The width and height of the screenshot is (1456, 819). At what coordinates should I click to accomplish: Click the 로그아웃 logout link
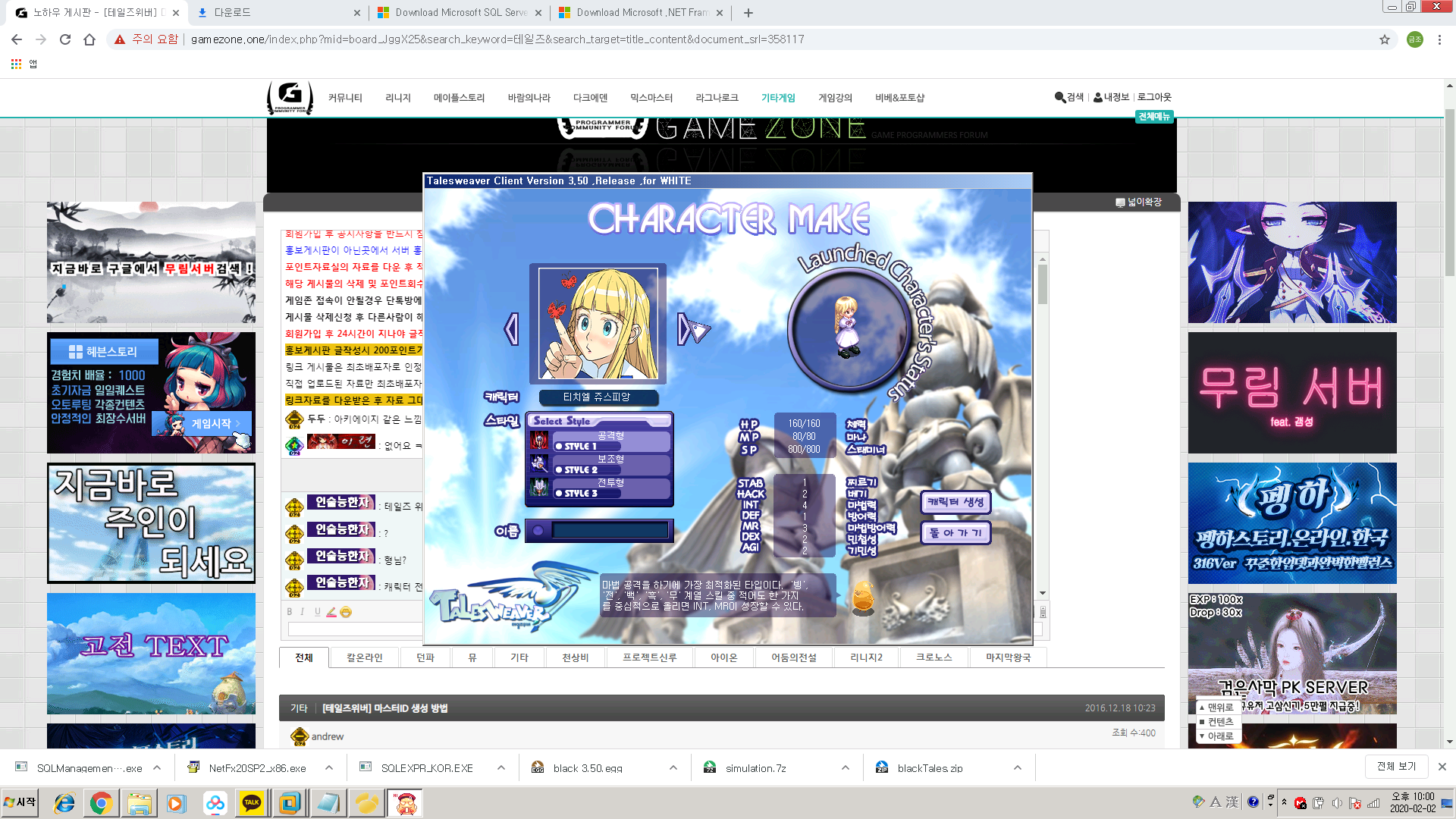pos(1154,97)
